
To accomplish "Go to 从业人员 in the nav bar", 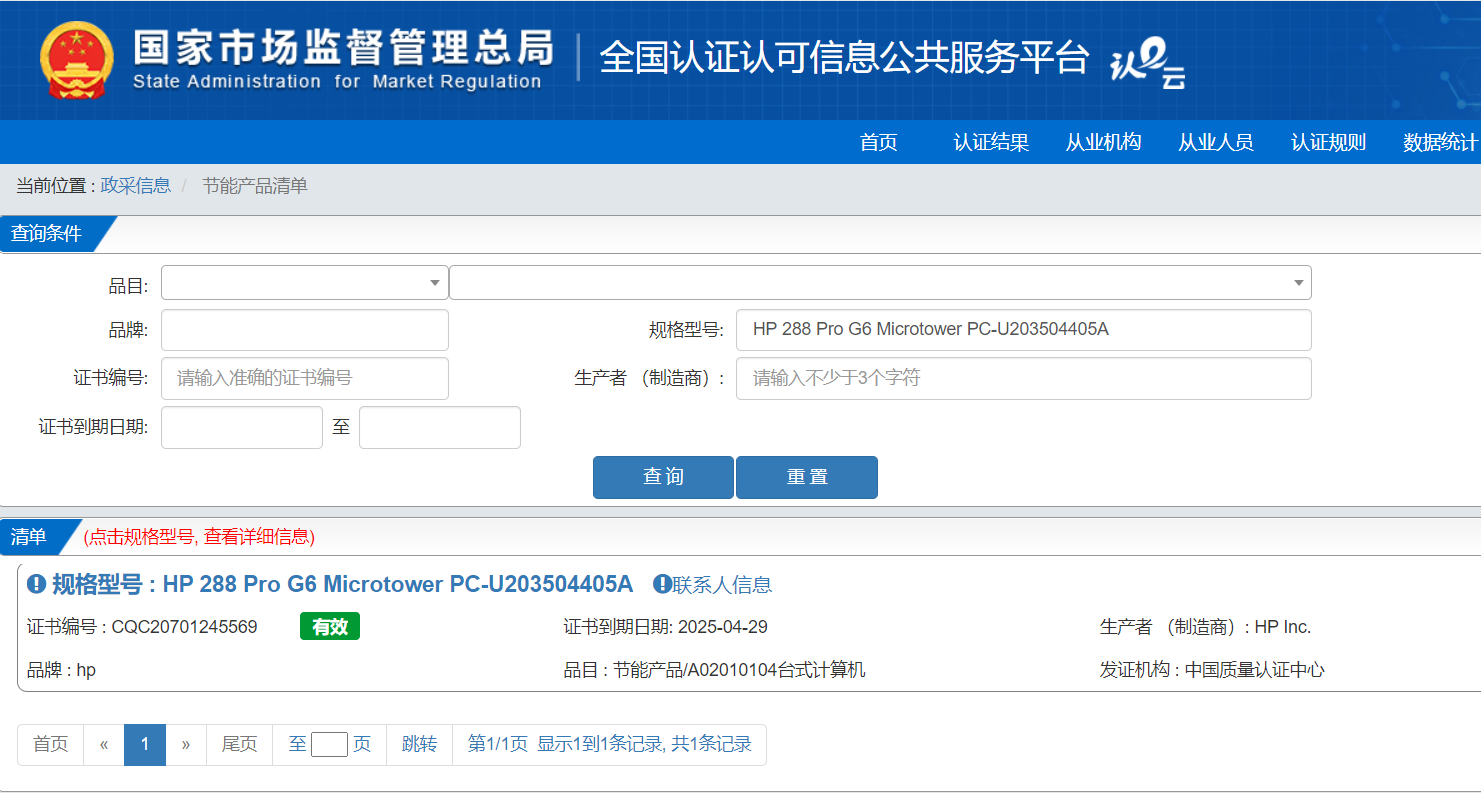I will 1215,142.
